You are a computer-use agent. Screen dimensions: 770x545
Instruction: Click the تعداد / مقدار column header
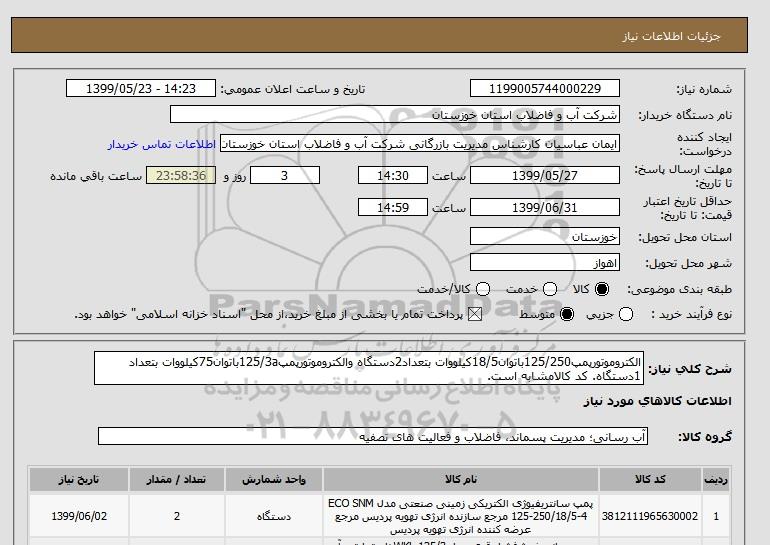point(176,480)
